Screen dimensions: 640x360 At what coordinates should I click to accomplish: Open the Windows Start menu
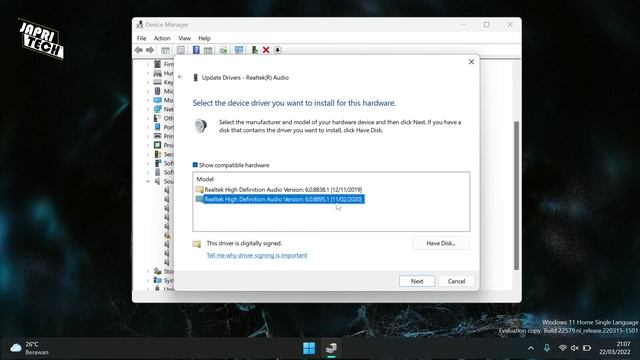(x=309, y=348)
